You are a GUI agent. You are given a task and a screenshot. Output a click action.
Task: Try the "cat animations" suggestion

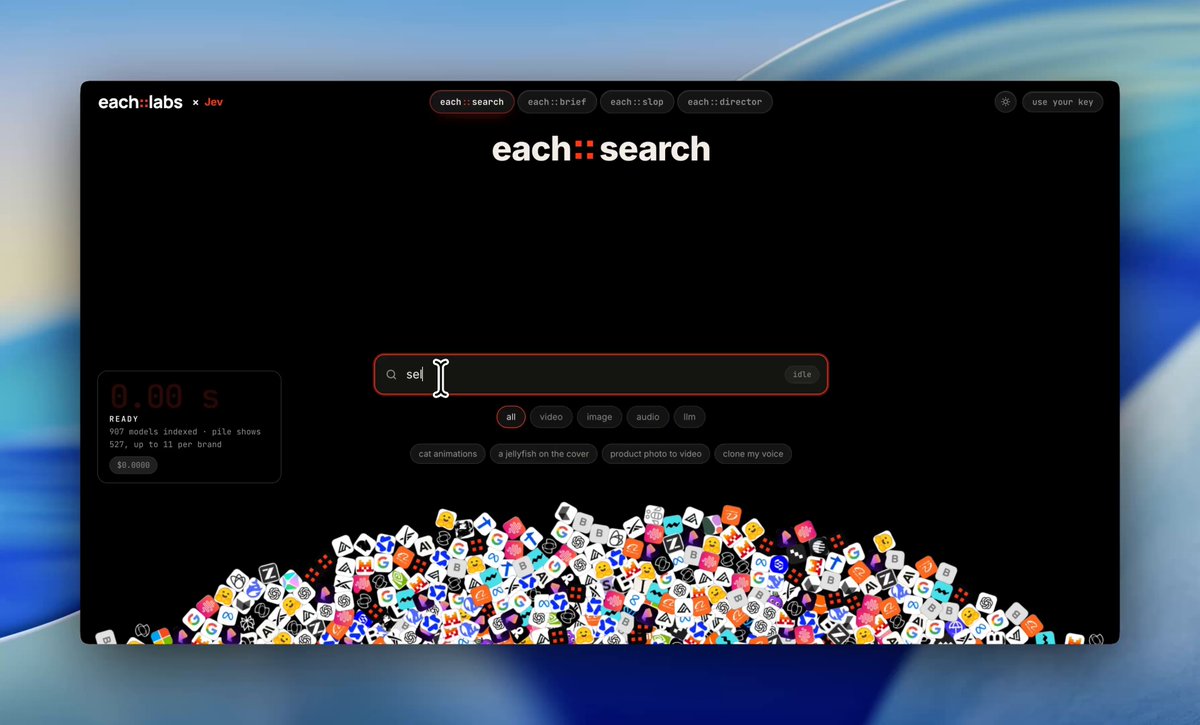448,454
